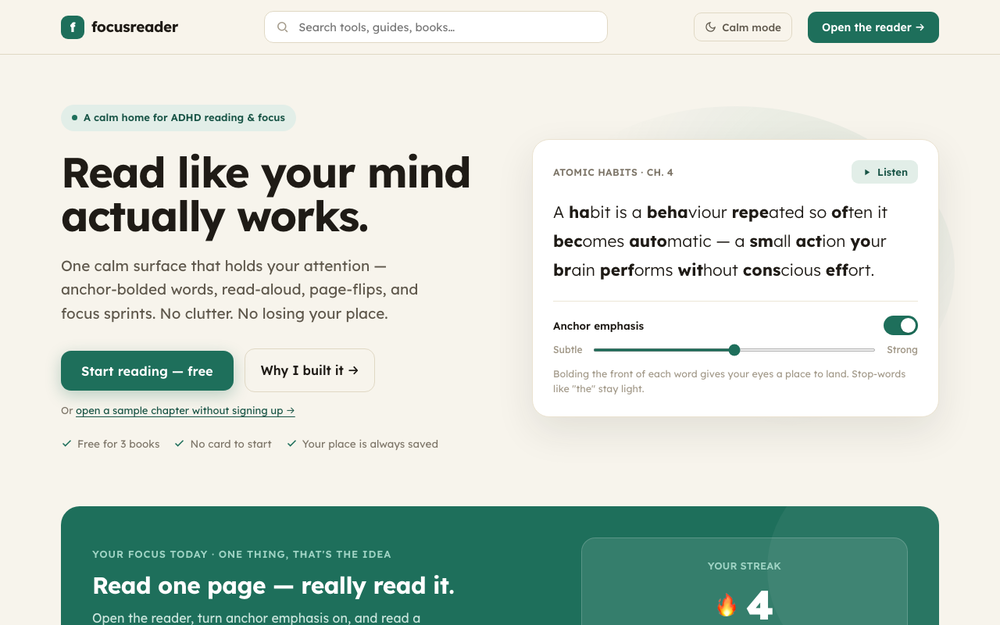Click the YOUR FOCUS TODAY caption
The width and height of the screenshot is (1000, 625).
coord(242,554)
